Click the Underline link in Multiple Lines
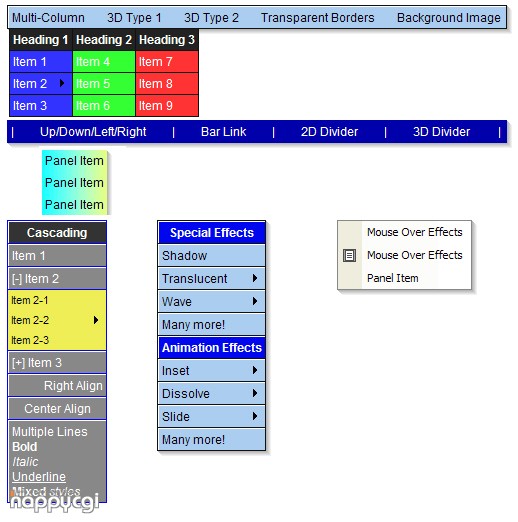 click(39, 477)
